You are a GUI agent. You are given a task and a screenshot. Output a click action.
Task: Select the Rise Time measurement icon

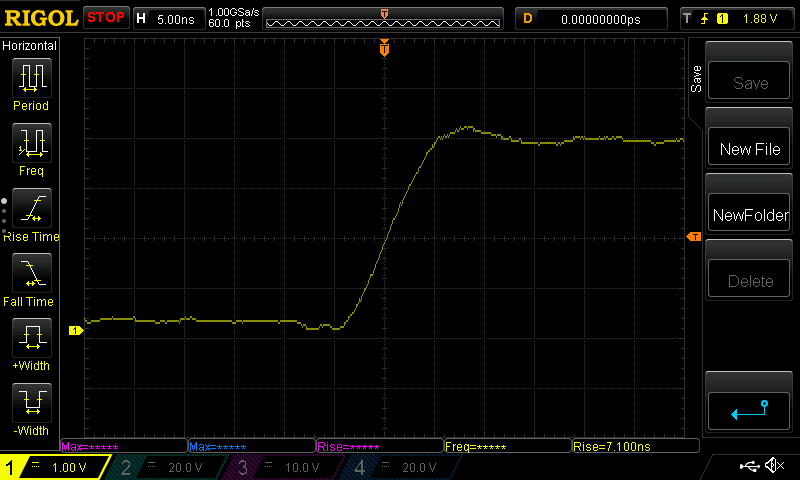pyautogui.click(x=30, y=209)
